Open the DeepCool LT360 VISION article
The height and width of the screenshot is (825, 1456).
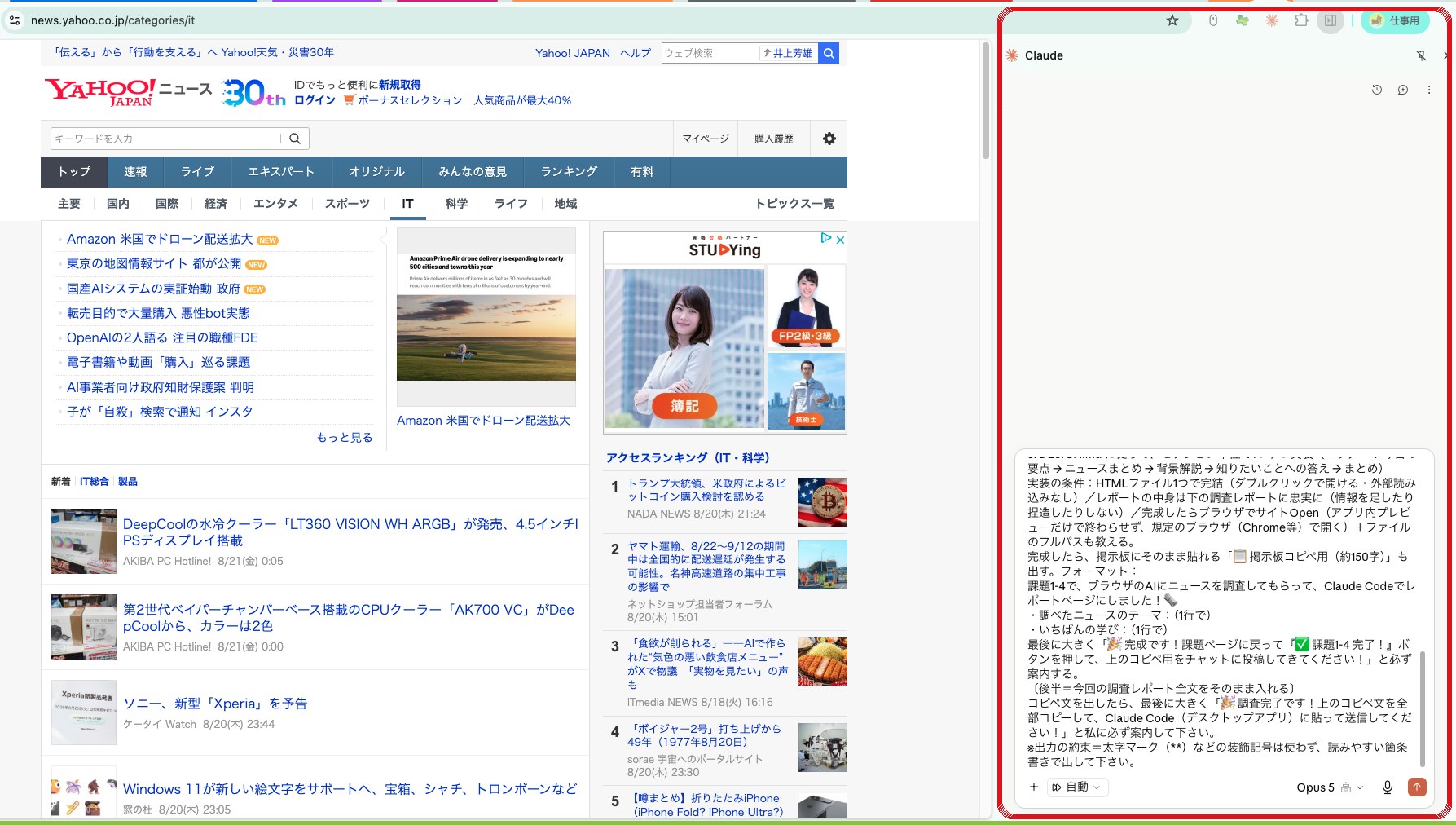pos(350,532)
